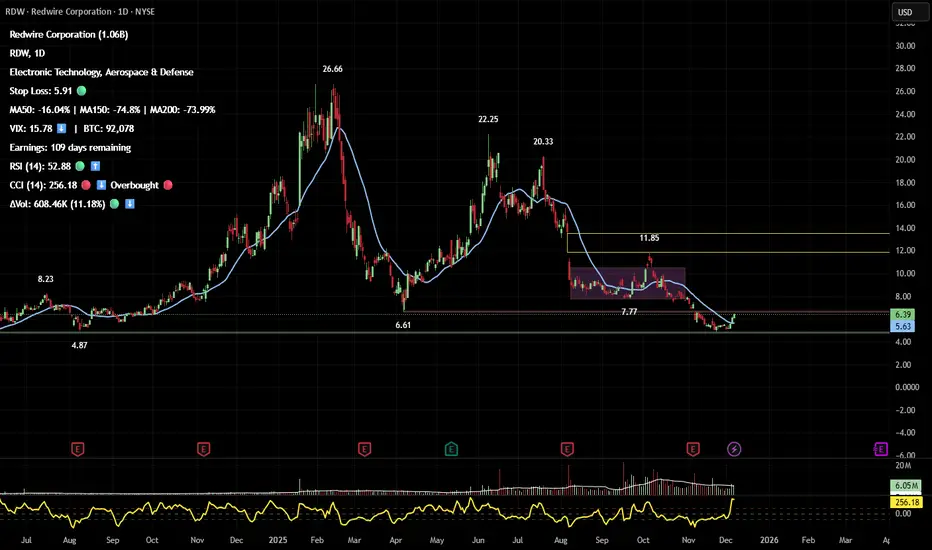Click the down arrow in CCI row

(101, 185)
